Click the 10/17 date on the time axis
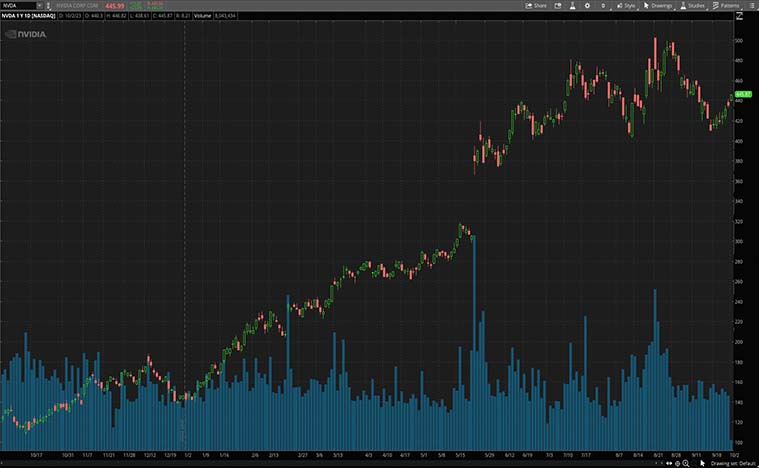The width and height of the screenshot is (759, 468). pyautogui.click(x=36, y=455)
